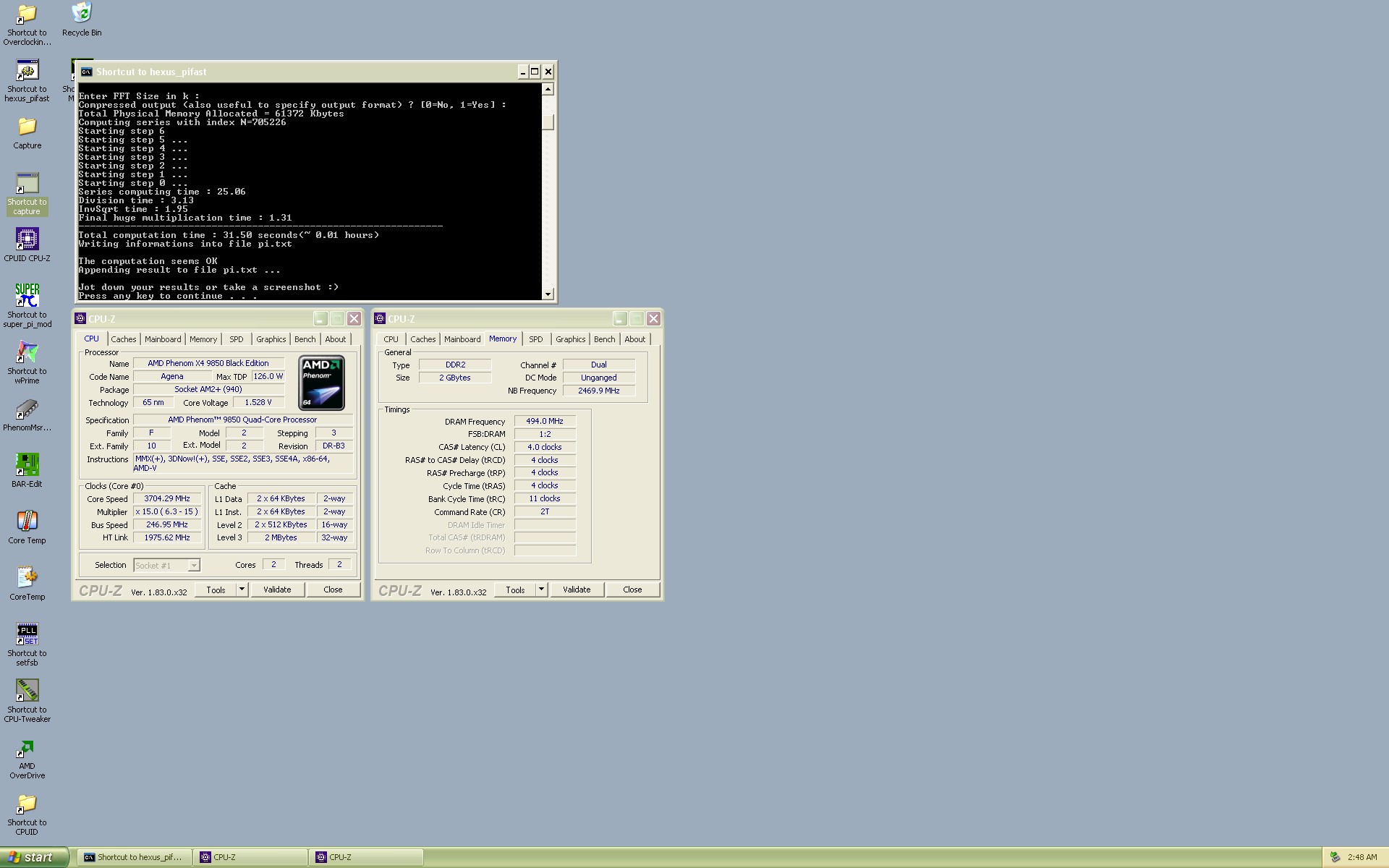The width and height of the screenshot is (1389, 868).
Task: Click Core Speed value 3704.29 MHz
Action: click(x=167, y=498)
